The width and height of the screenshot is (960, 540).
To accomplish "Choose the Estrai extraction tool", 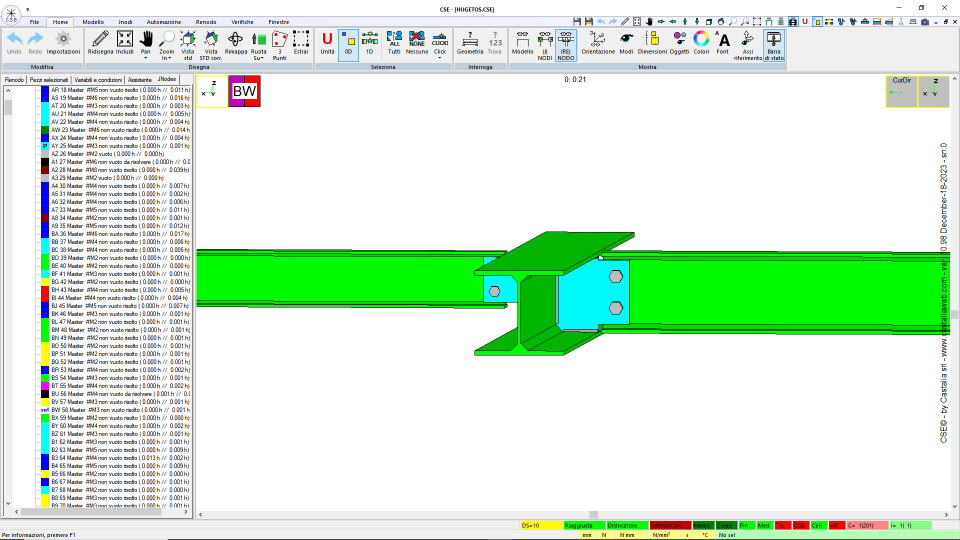I will tap(301, 43).
